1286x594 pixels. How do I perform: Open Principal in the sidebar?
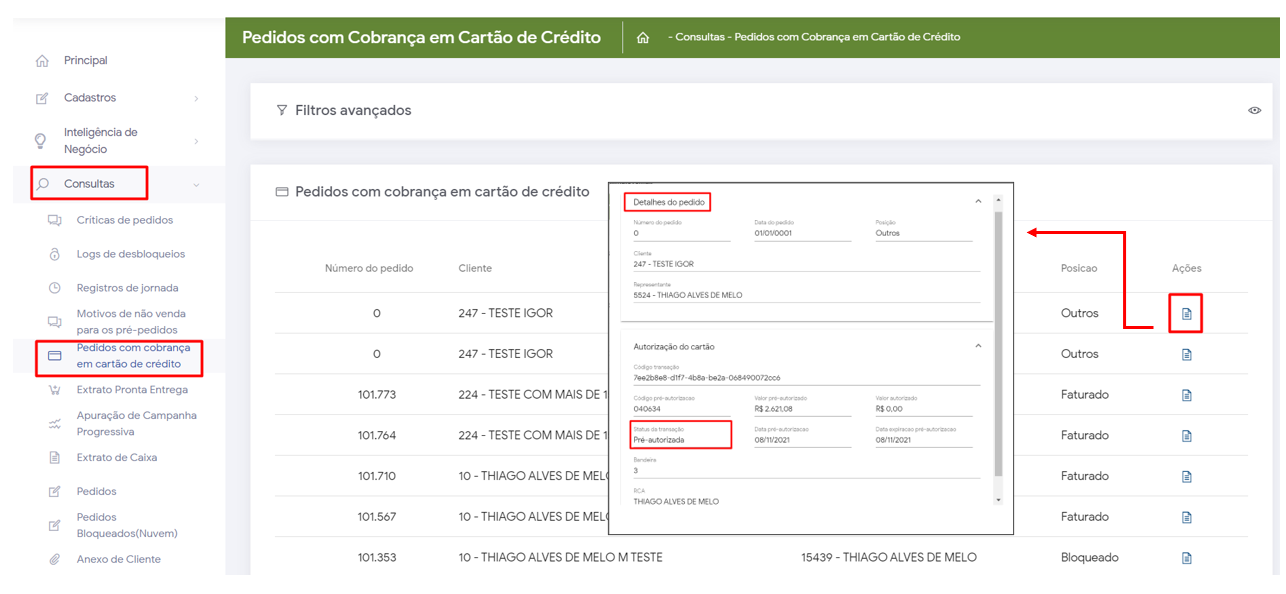click(x=85, y=61)
